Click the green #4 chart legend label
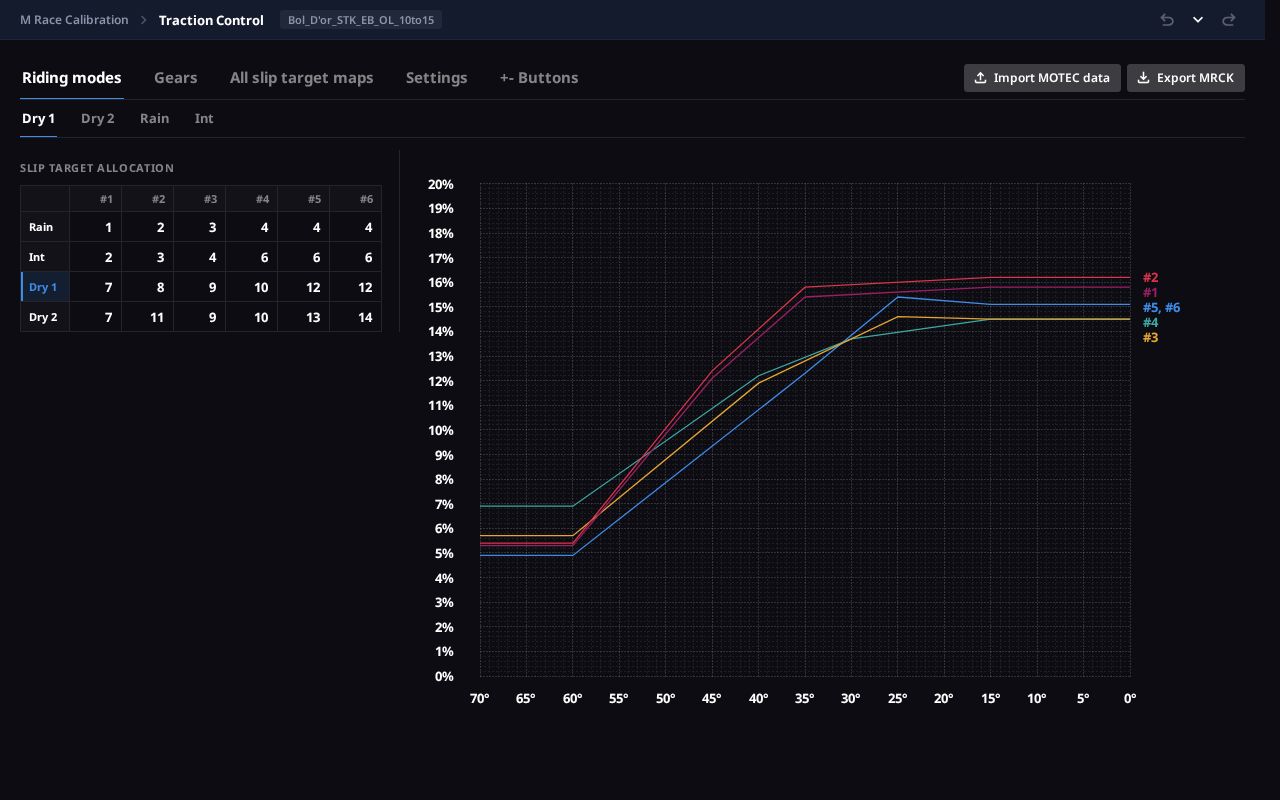Screen dimensions: 1280x800 (1150, 323)
